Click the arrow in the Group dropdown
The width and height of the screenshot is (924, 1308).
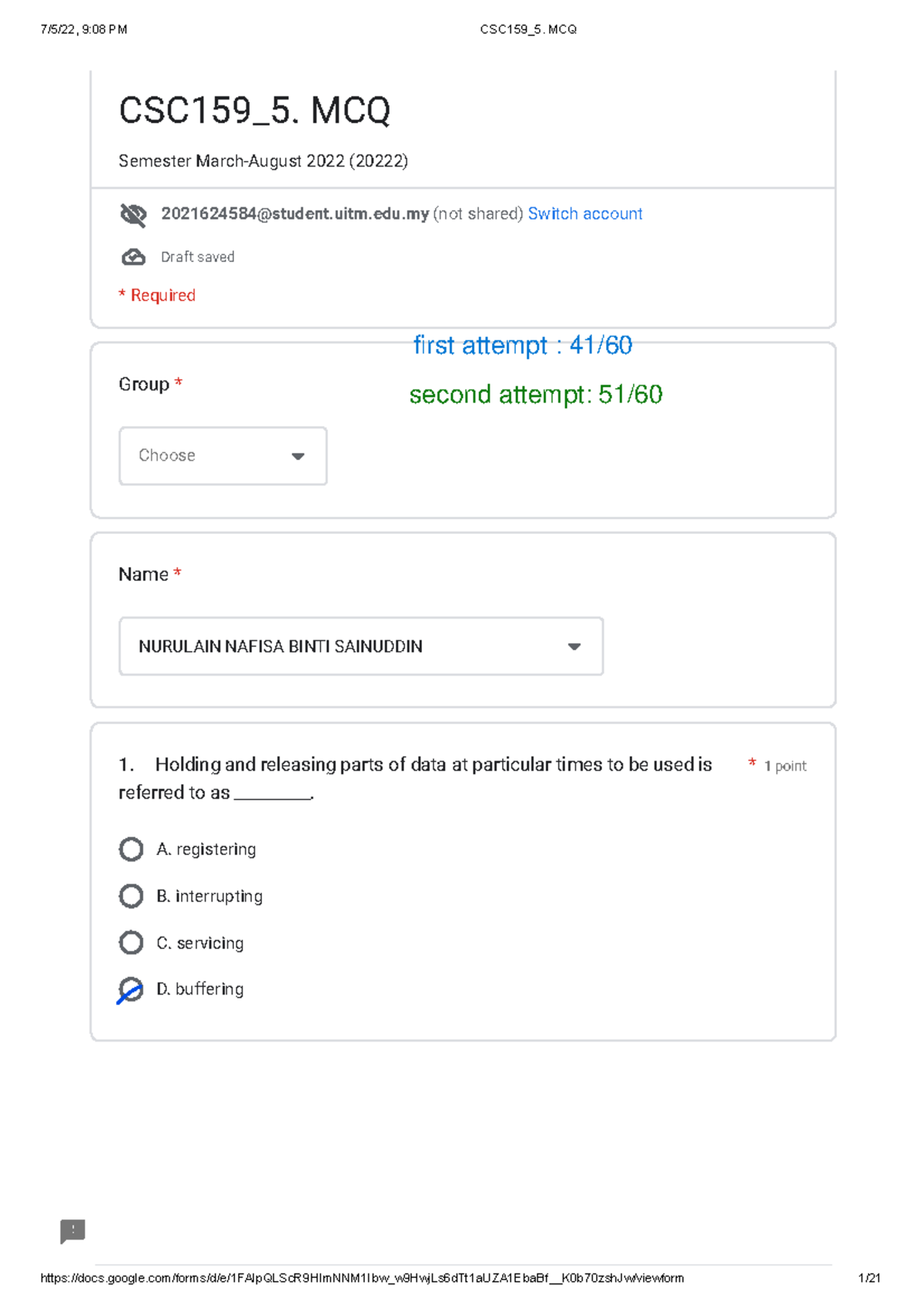tap(298, 456)
